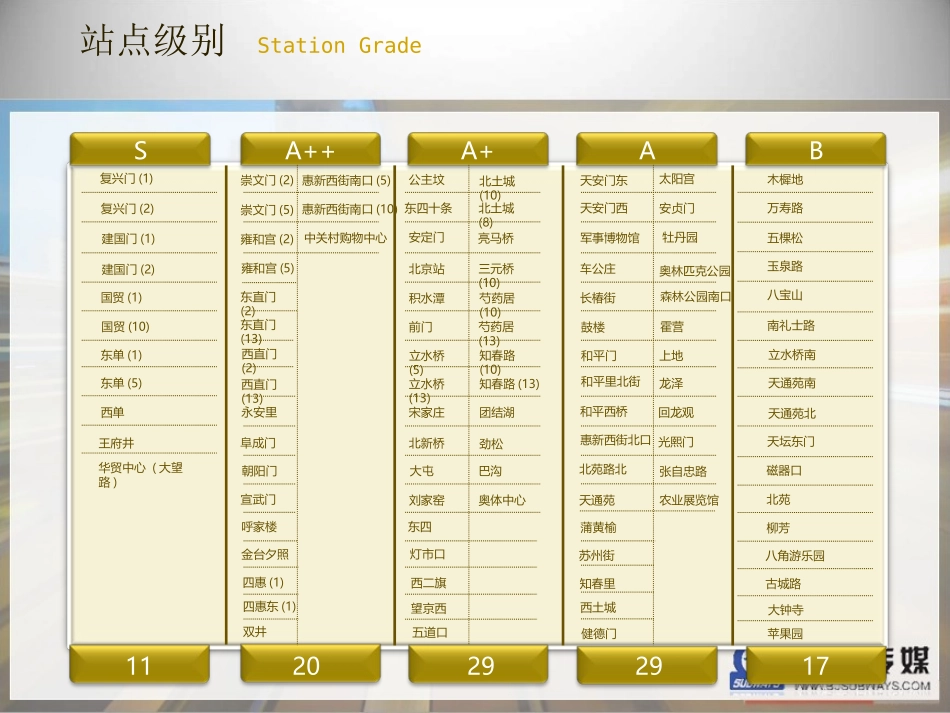Select 北京站 in A+ column
950x713 pixels.
[x=427, y=268]
